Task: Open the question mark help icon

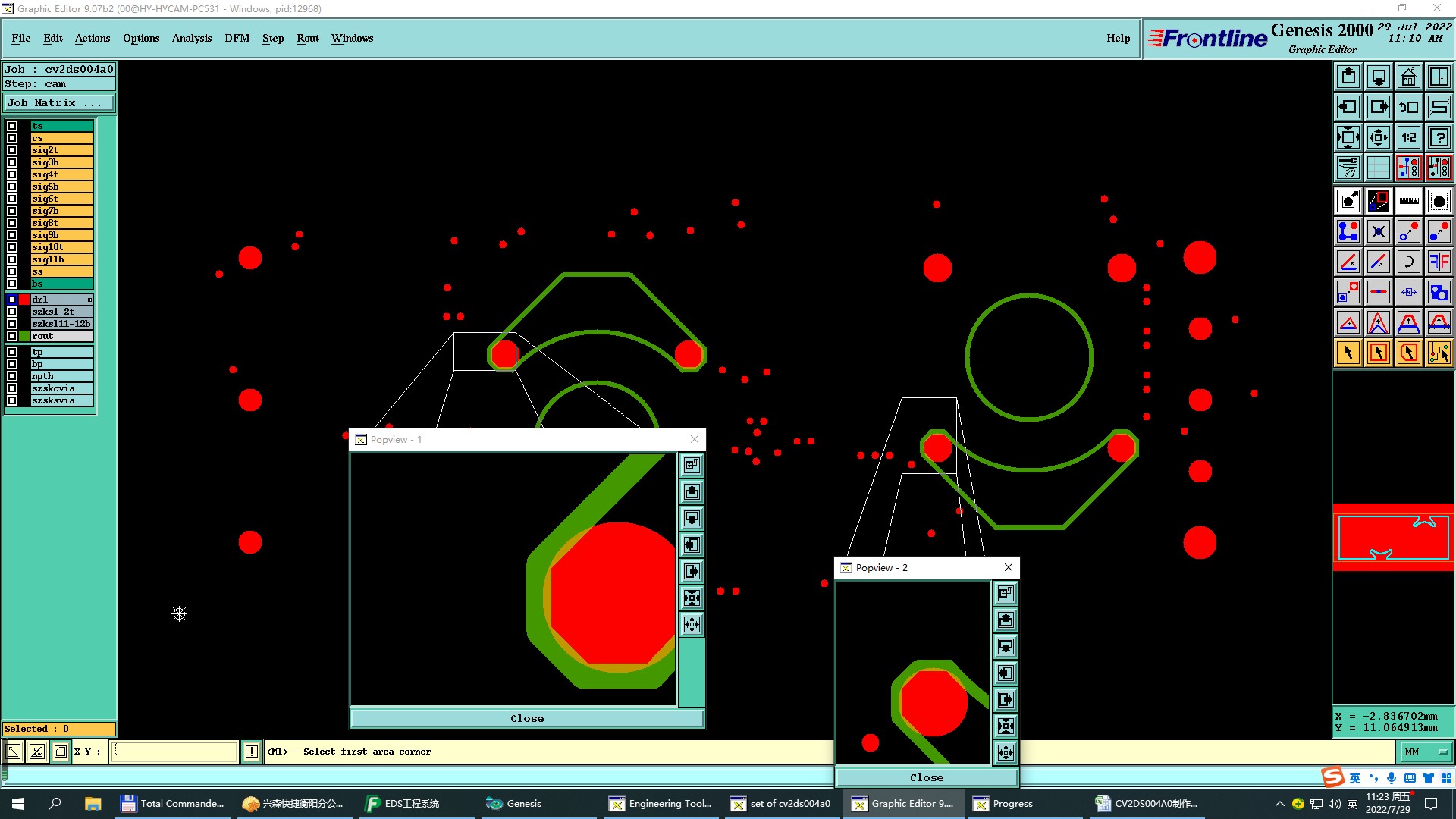Action: pos(1439,137)
